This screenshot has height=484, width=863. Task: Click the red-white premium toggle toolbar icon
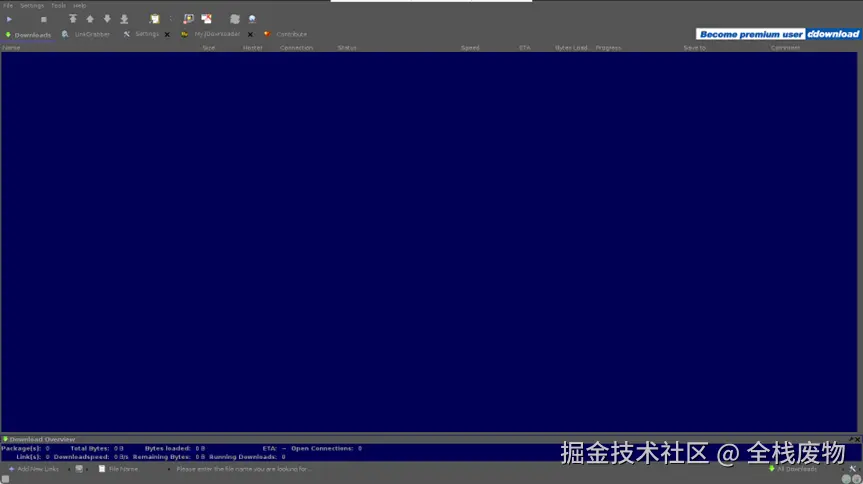coord(206,19)
